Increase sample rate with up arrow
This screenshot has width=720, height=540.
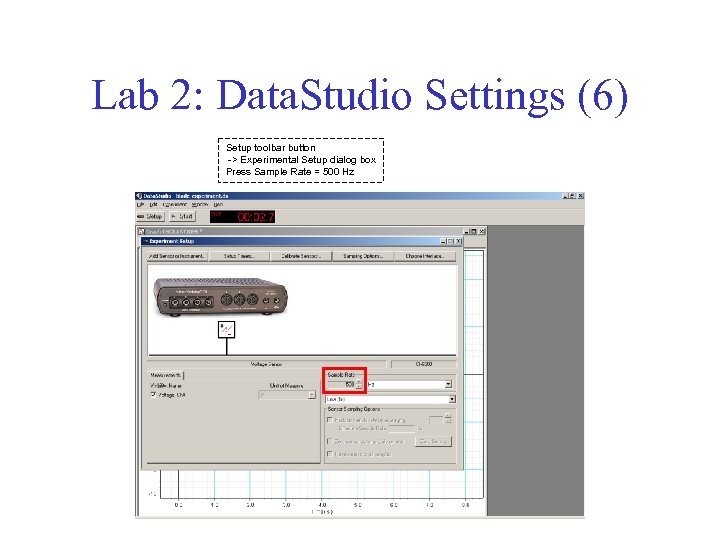[x=359, y=382]
